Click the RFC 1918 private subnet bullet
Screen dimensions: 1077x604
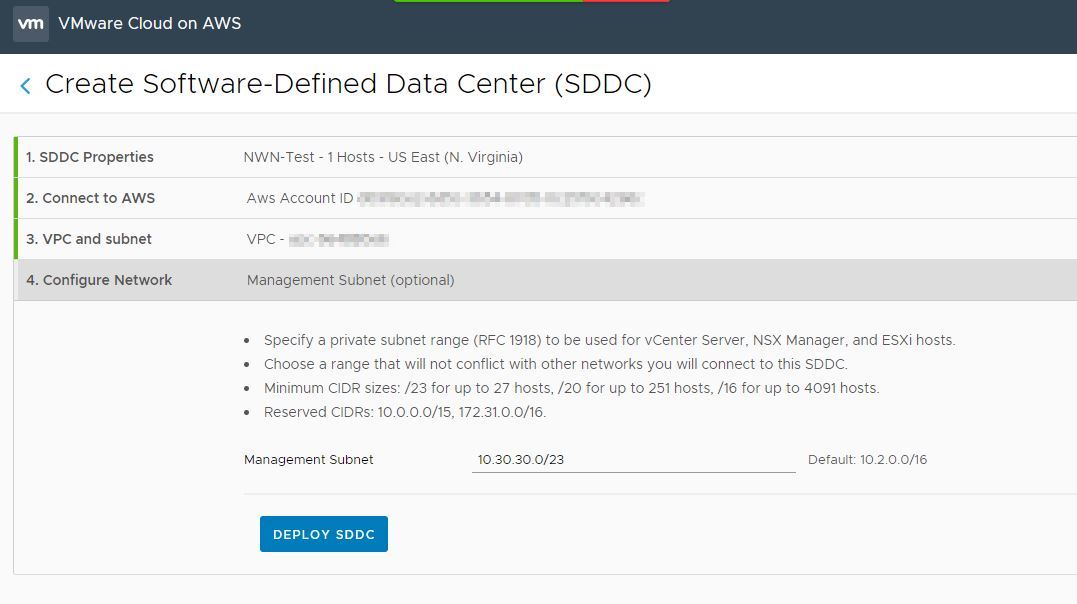point(609,340)
